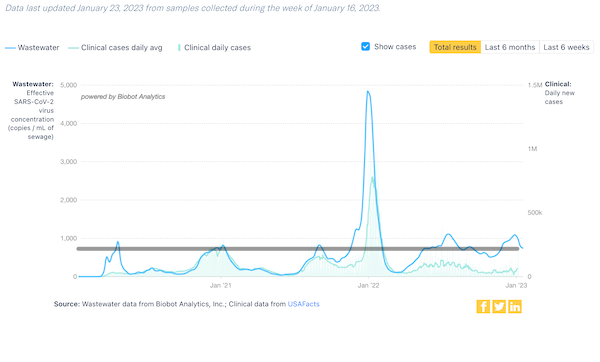Click the gray horizontal reference line
The image size is (600, 362).
tap(298, 249)
